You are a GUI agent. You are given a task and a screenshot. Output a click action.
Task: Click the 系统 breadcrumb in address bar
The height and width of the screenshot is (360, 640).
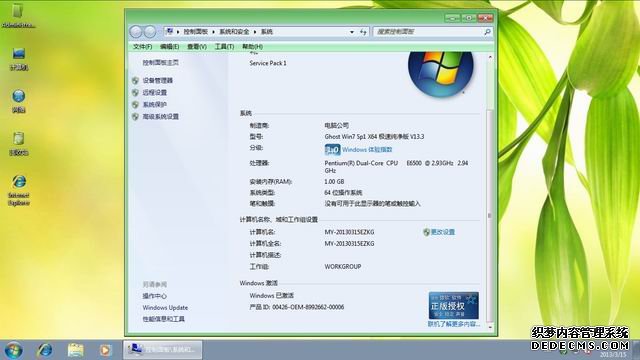click(267, 32)
